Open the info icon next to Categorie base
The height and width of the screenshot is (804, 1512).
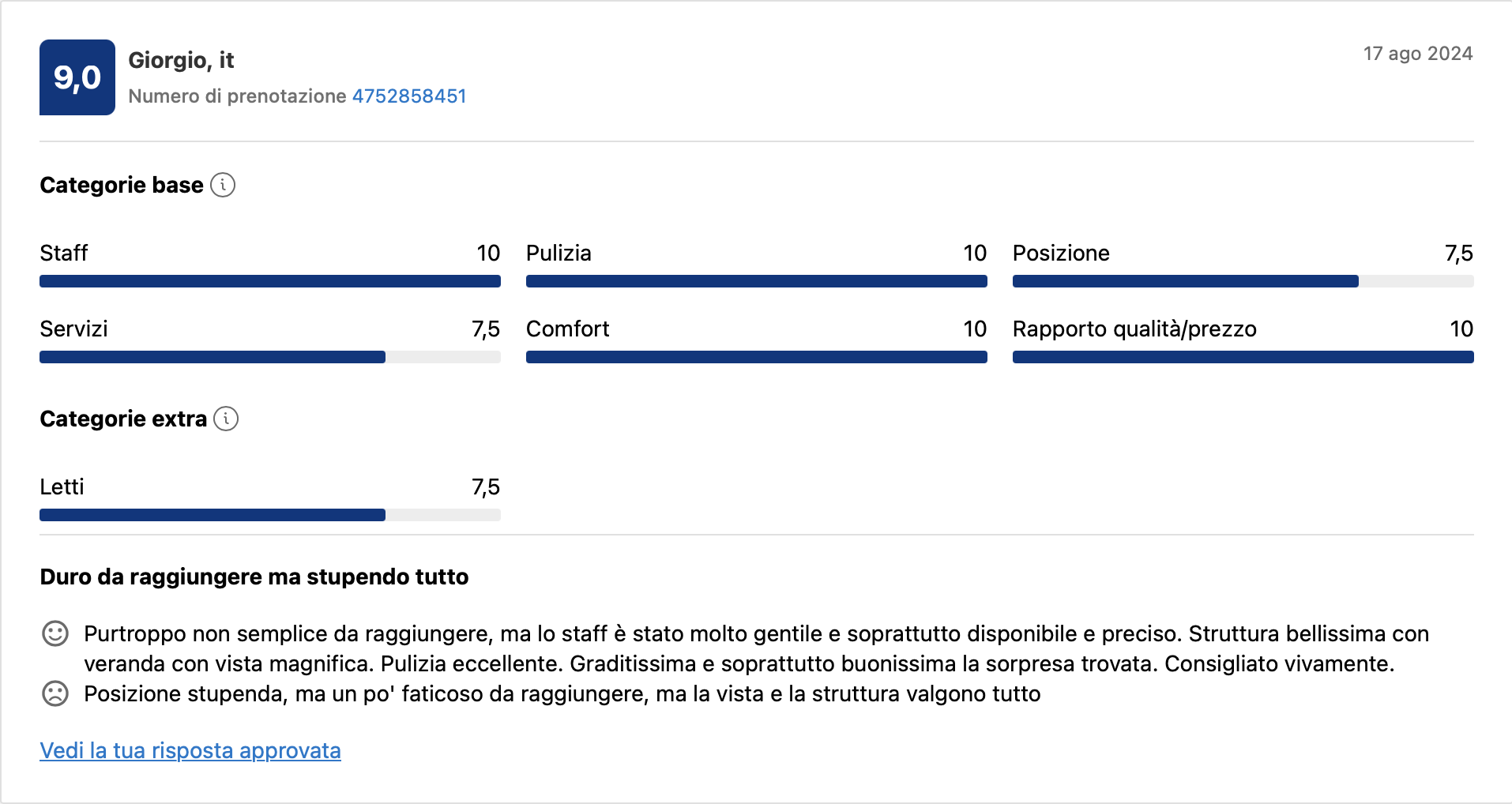224,185
